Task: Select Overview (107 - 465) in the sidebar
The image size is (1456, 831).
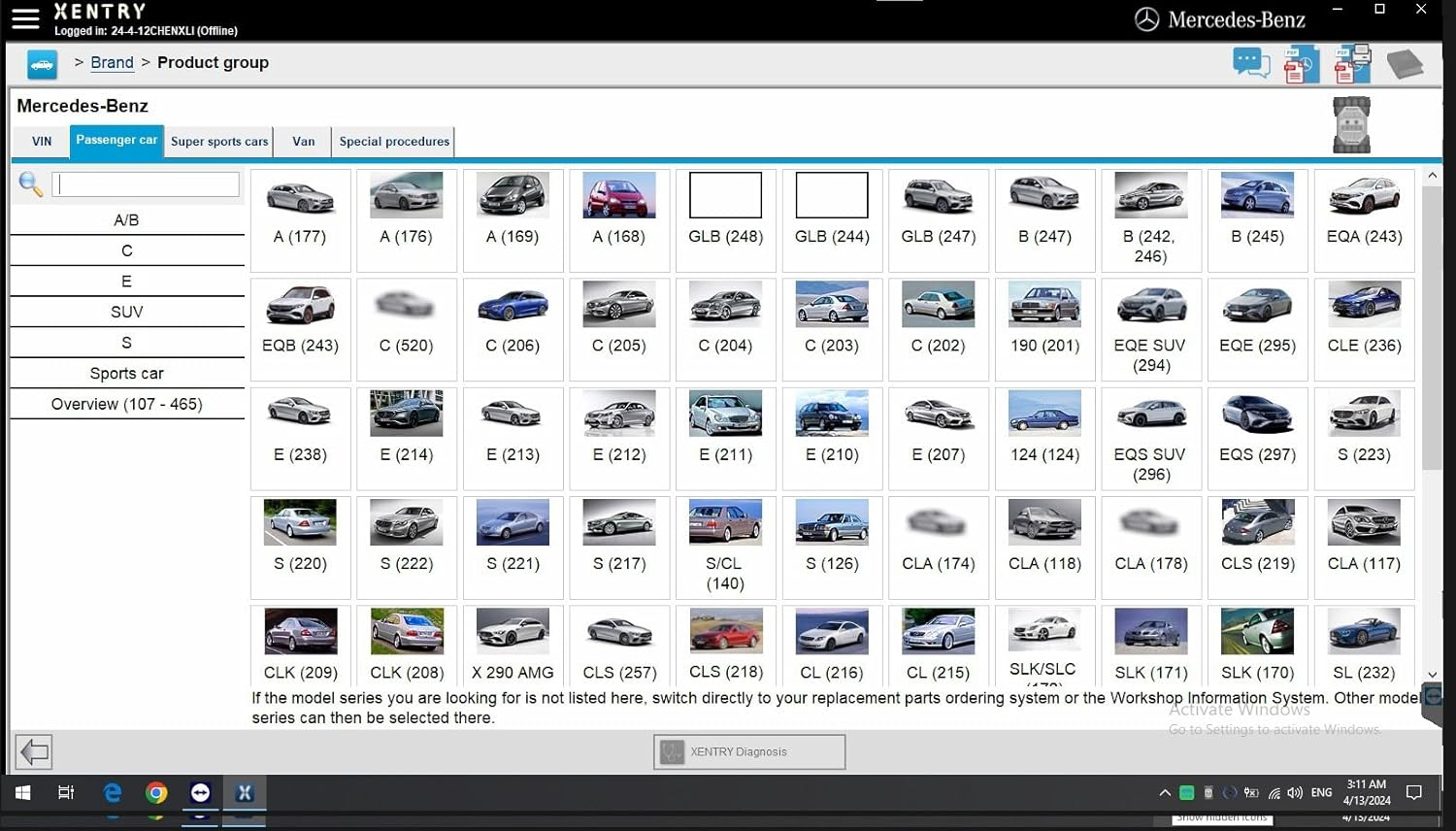Action: 126,404
